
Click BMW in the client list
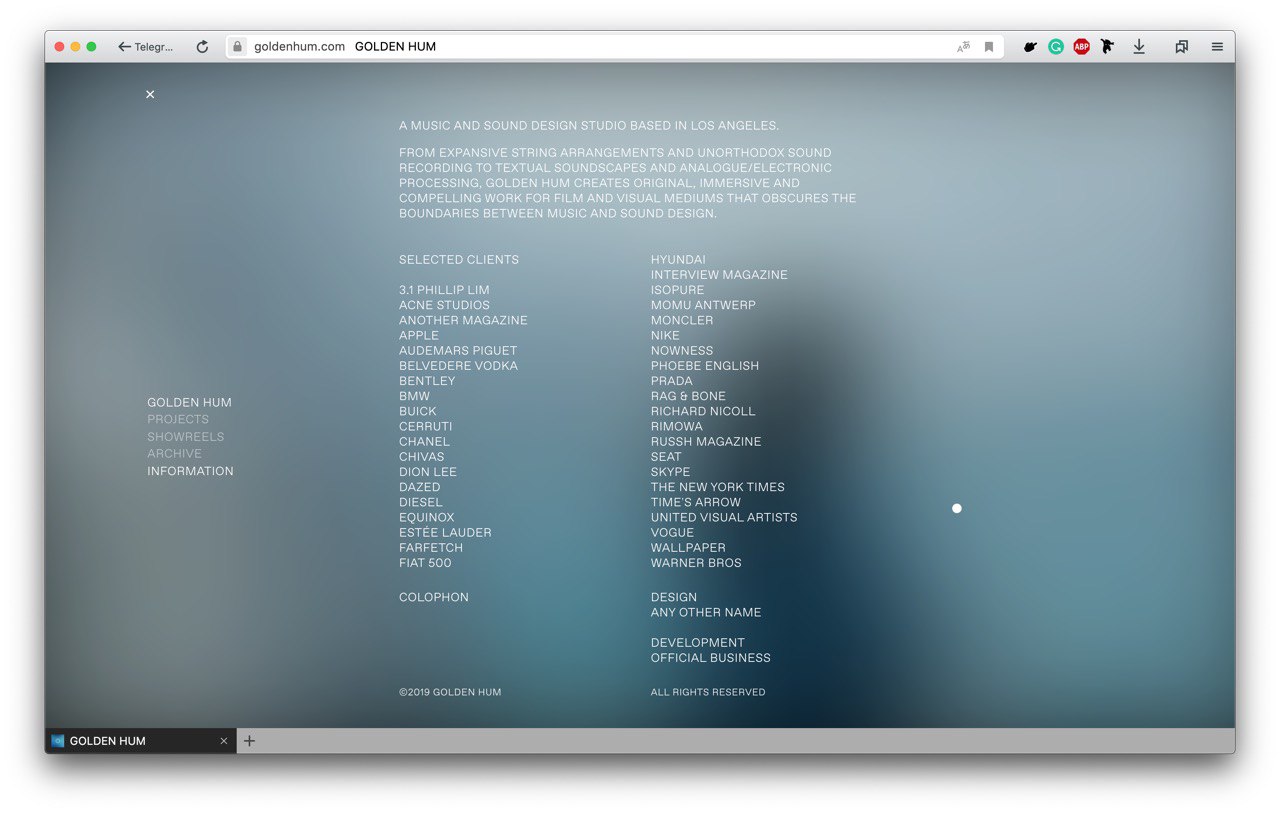[x=414, y=396]
